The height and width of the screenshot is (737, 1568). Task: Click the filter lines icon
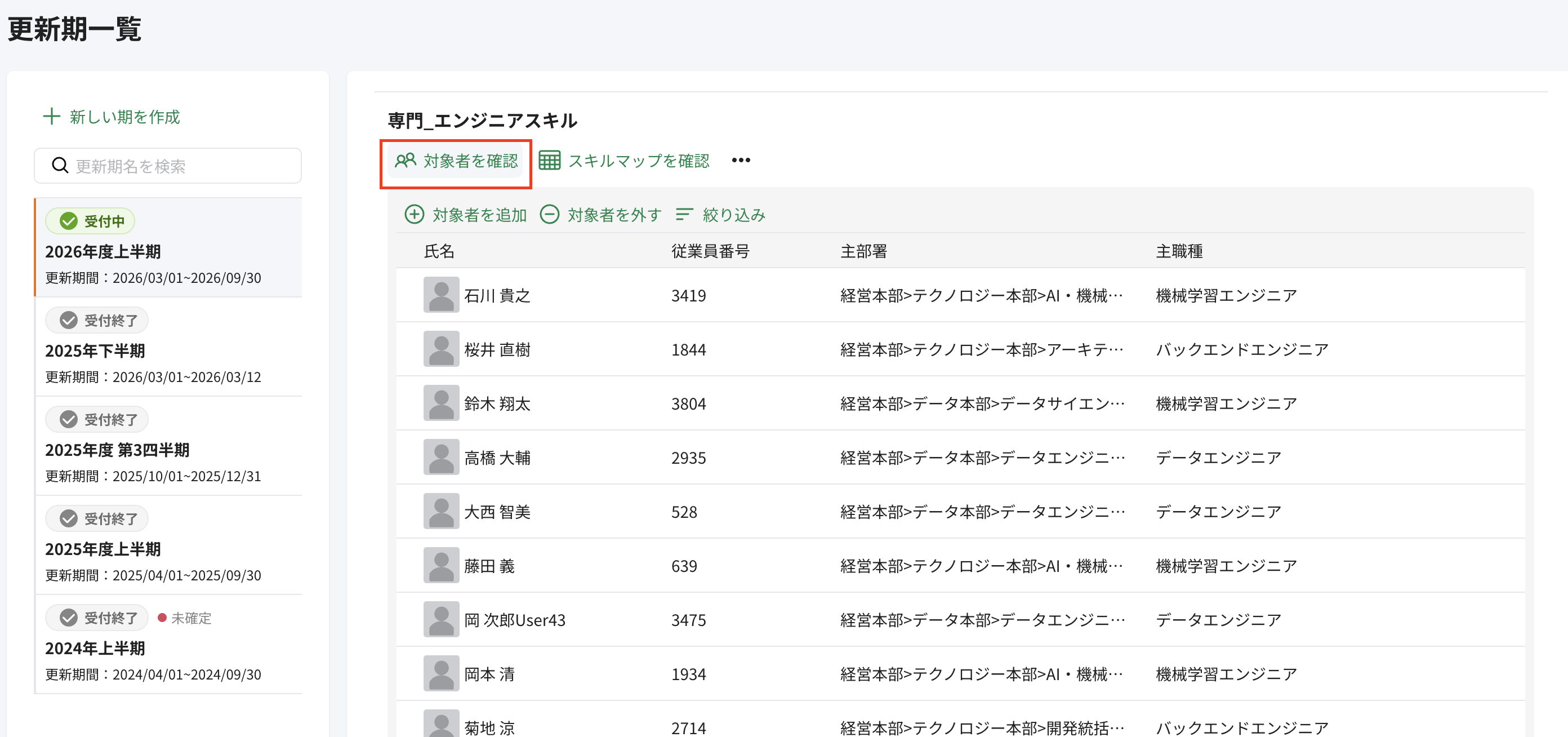pos(684,215)
